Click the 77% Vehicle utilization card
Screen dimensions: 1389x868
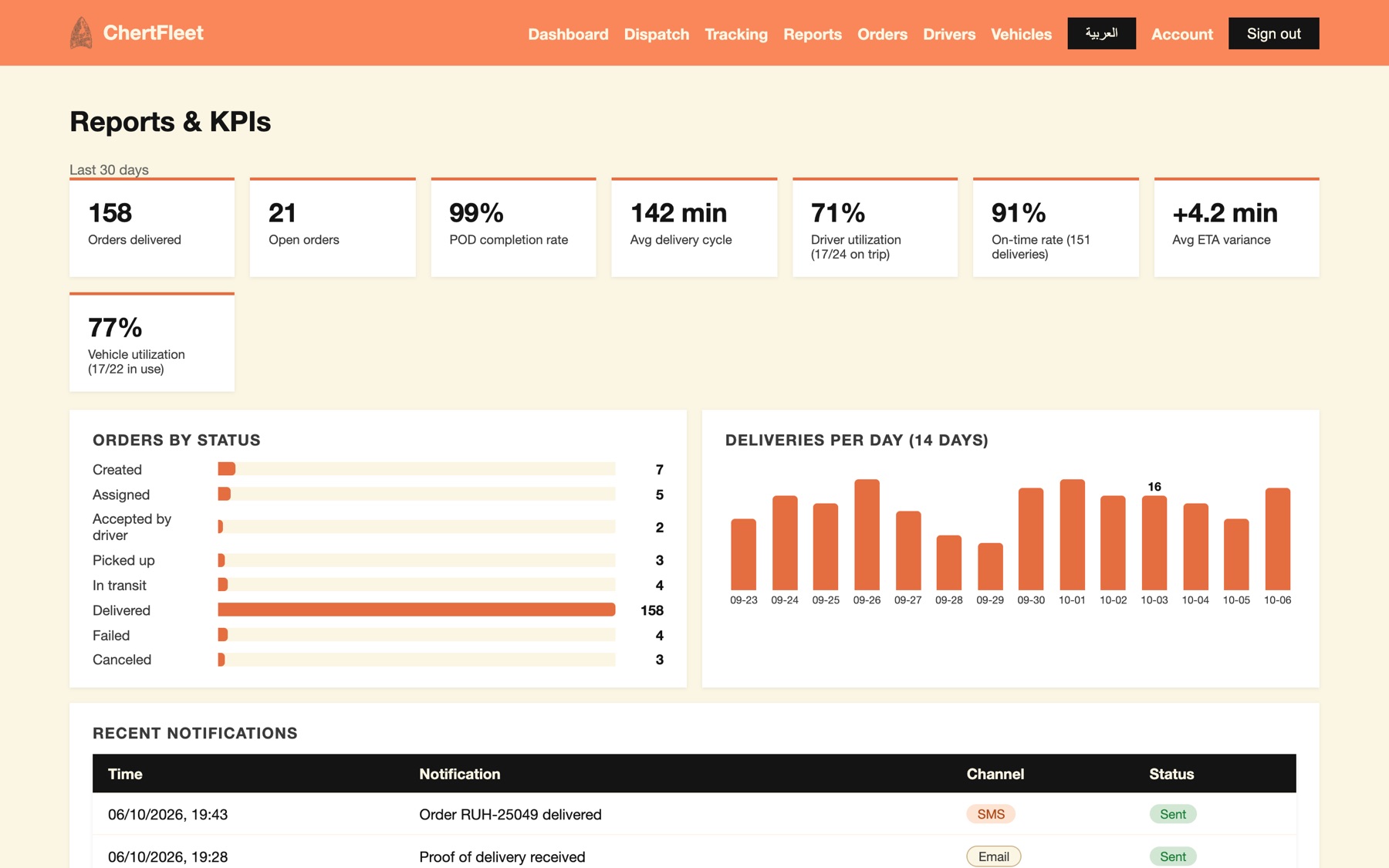(x=152, y=343)
